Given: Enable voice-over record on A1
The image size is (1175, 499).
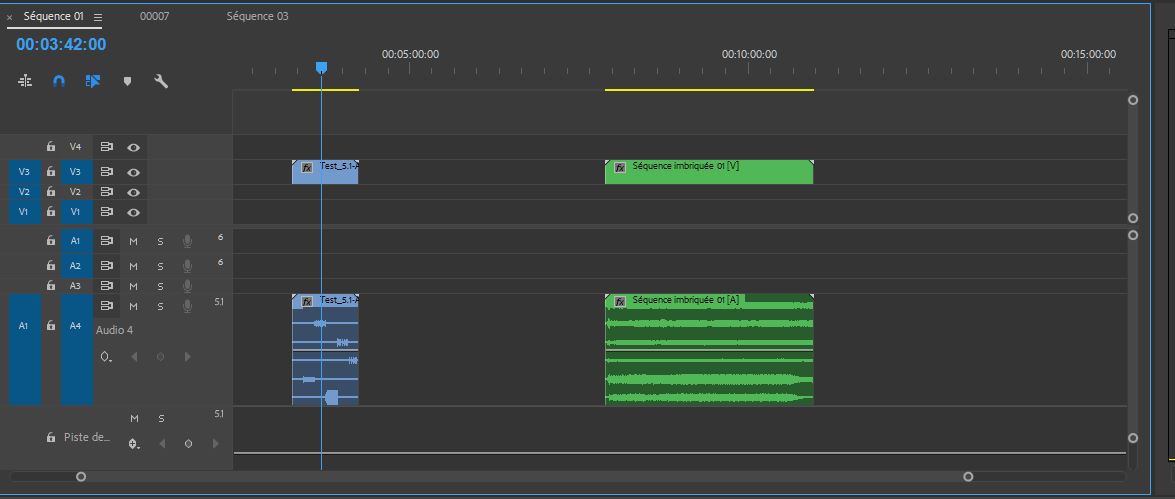Looking at the screenshot, I should (187, 241).
